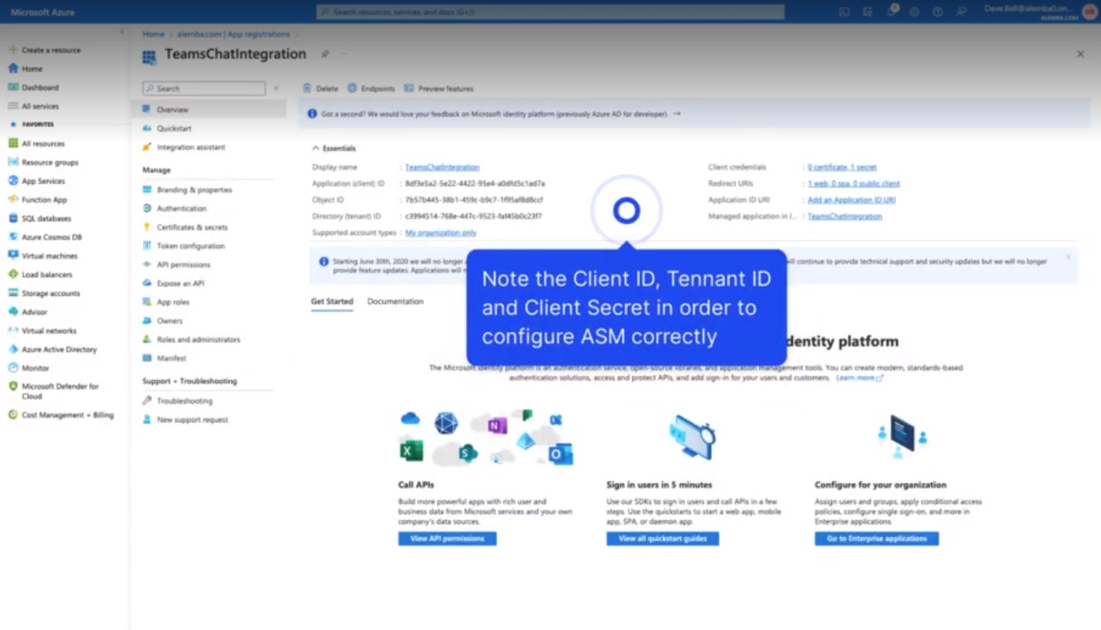Open the 0 certificate, 1 secret link
Viewport: 1101px width, 630px height.
point(842,167)
